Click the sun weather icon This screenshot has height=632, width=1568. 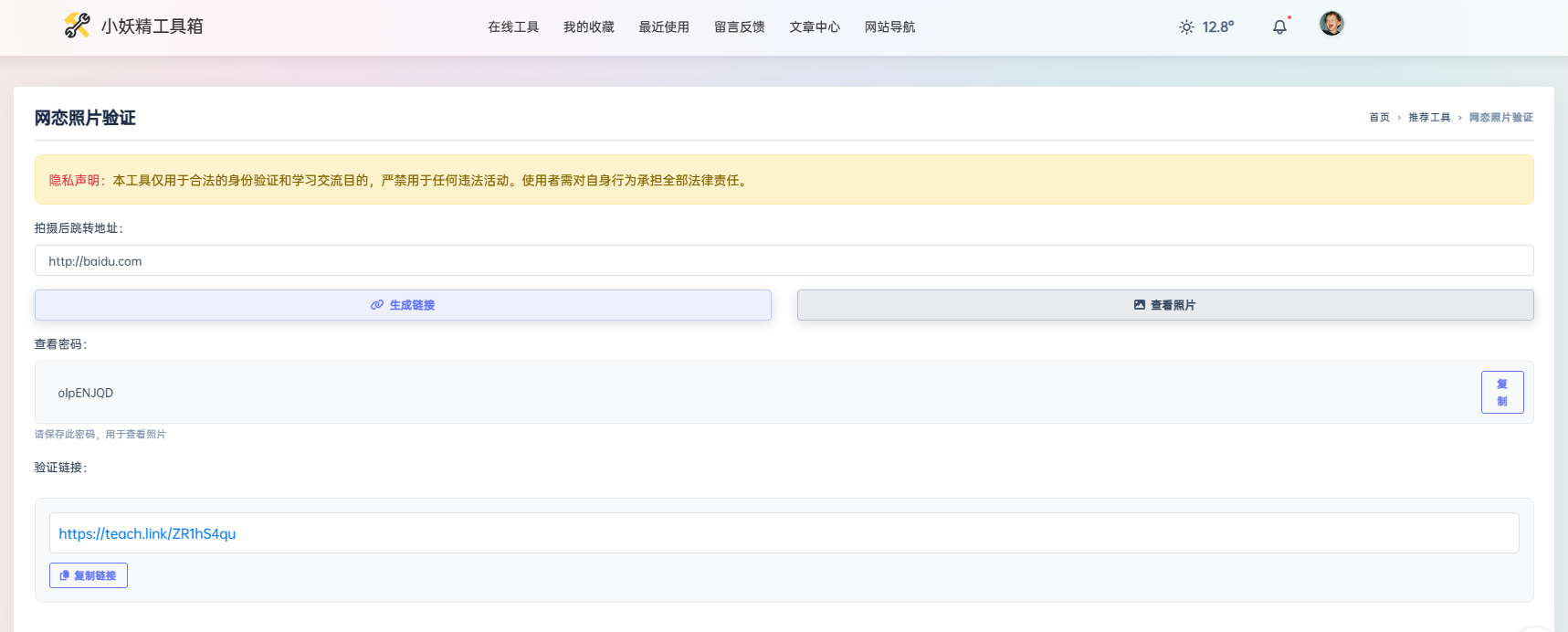click(x=1186, y=27)
